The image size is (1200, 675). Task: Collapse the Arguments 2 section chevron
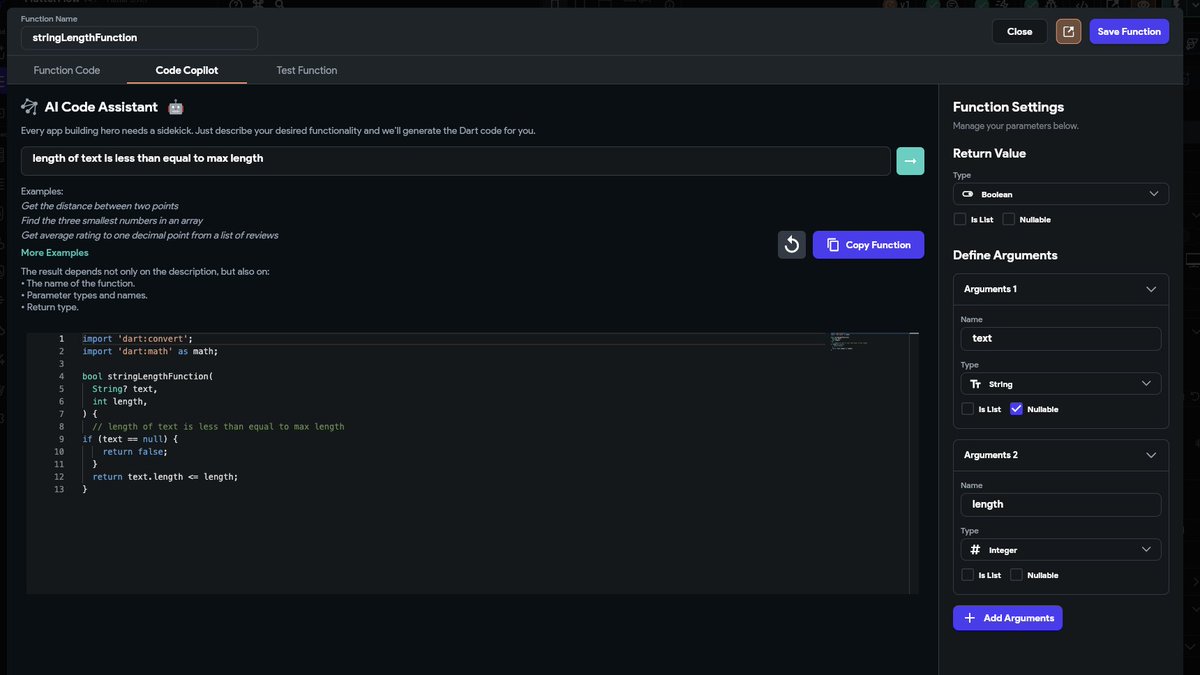(1150, 455)
